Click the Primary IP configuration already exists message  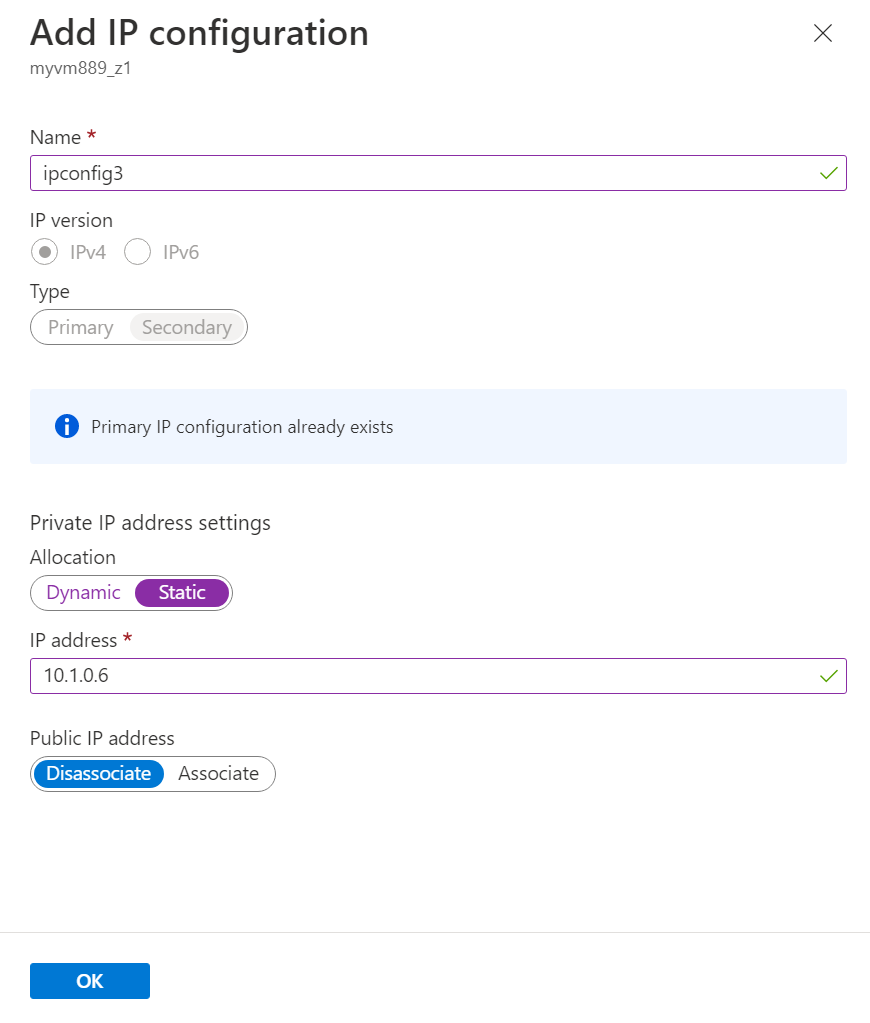pos(242,427)
